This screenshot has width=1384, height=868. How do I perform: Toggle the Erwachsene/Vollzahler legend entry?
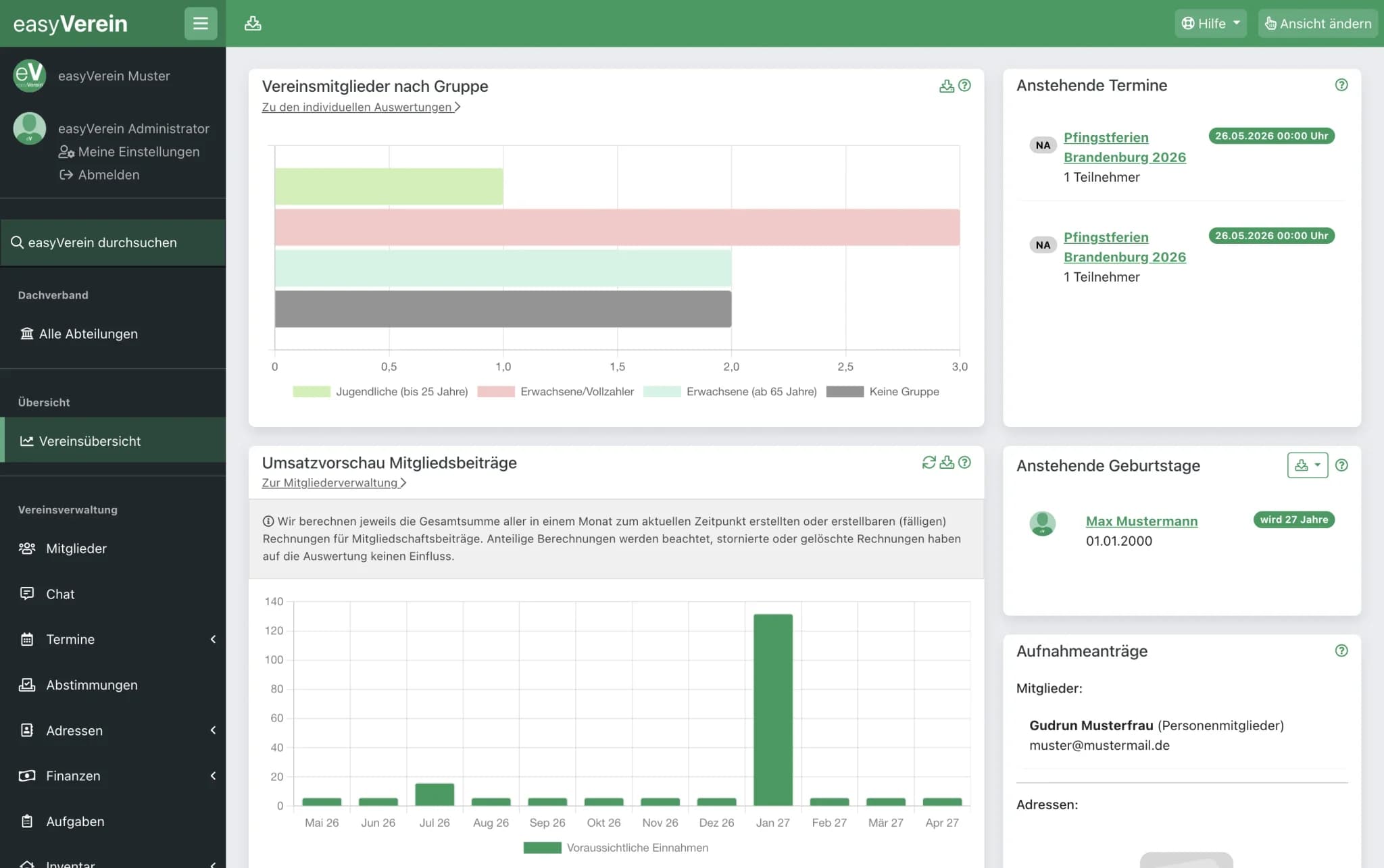tap(555, 392)
